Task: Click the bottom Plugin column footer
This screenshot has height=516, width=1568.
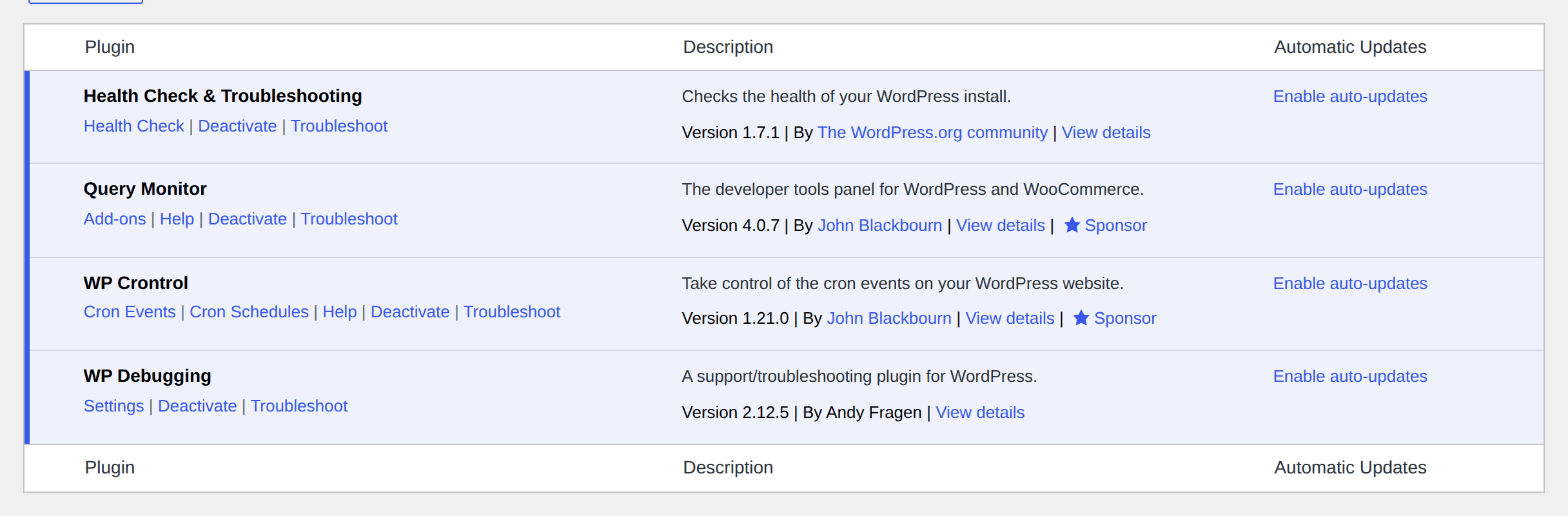Action: [110, 468]
